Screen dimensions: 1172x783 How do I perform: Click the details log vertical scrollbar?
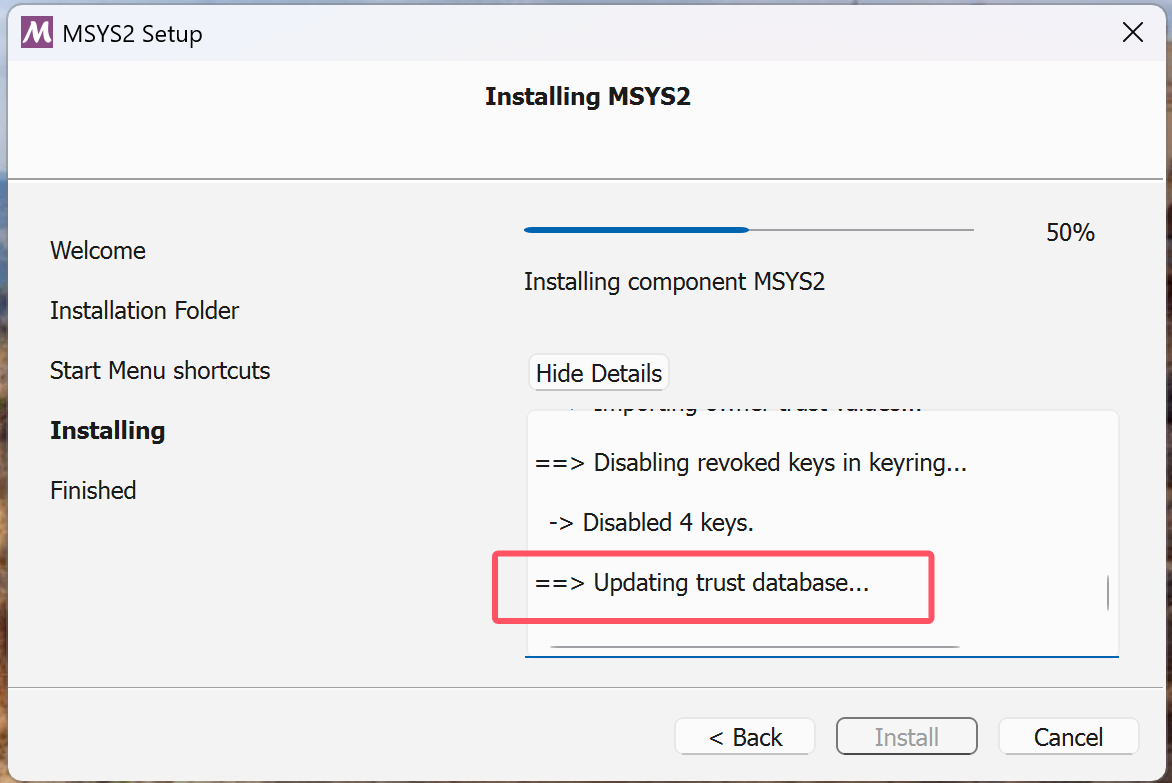point(1107,592)
